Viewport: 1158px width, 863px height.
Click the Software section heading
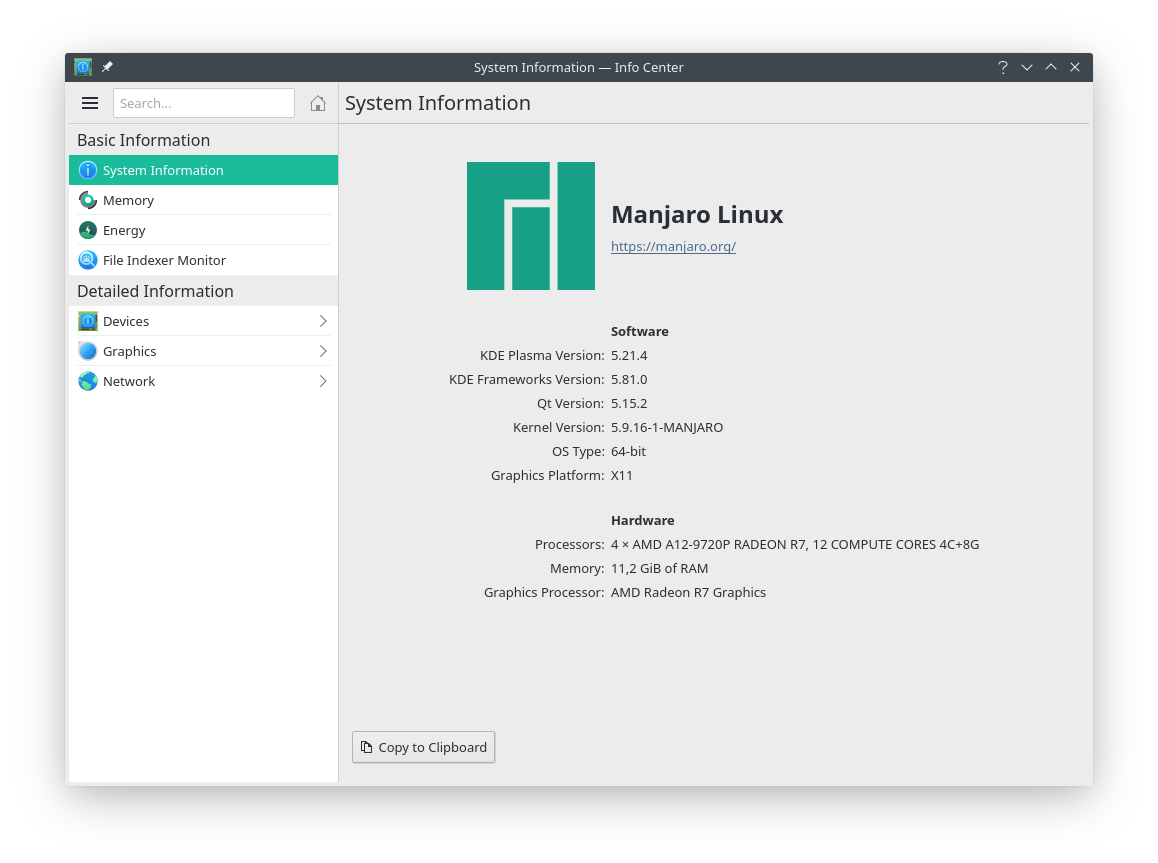(640, 331)
